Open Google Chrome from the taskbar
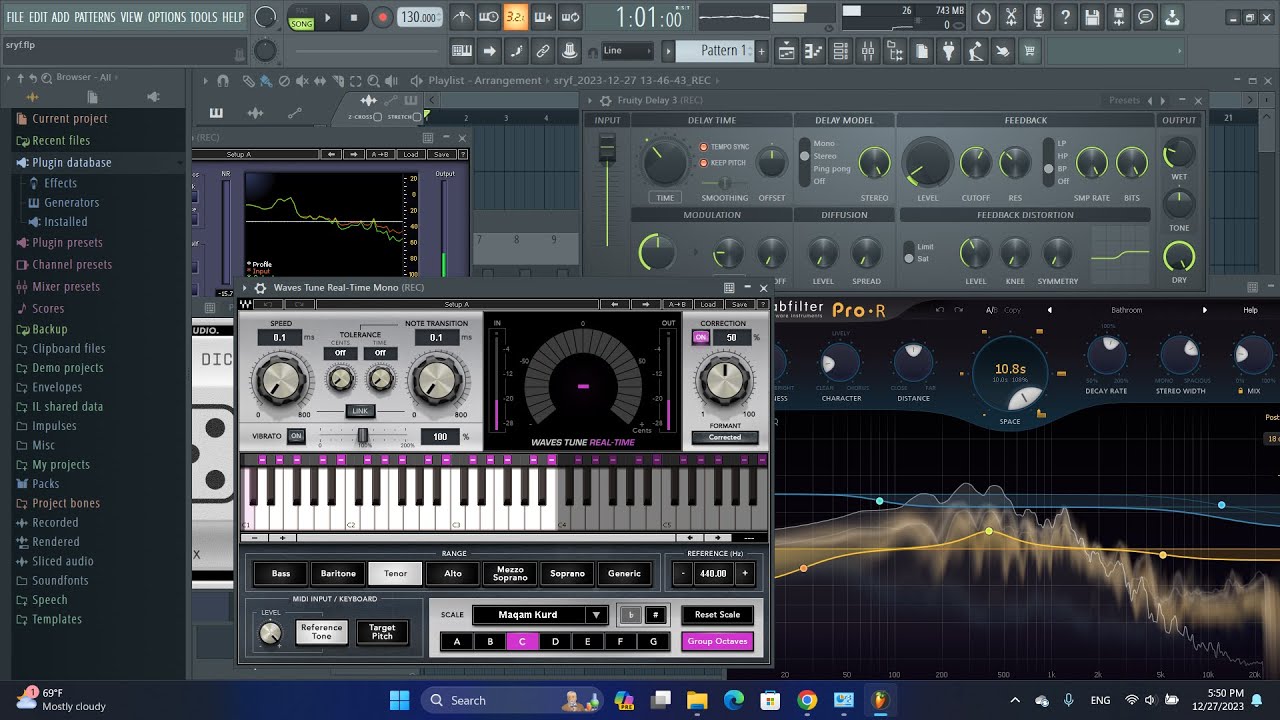This screenshot has width=1280, height=720. point(807,700)
